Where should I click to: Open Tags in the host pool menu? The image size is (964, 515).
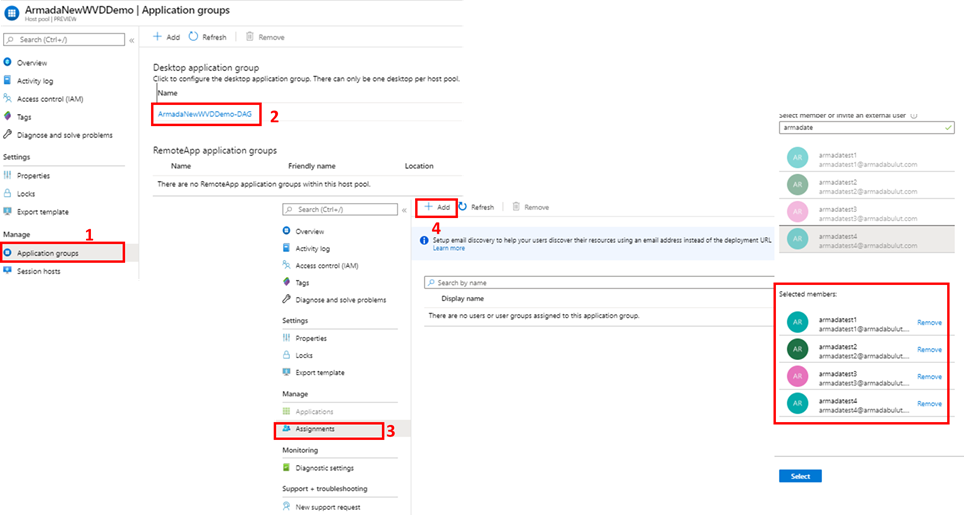(24, 117)
